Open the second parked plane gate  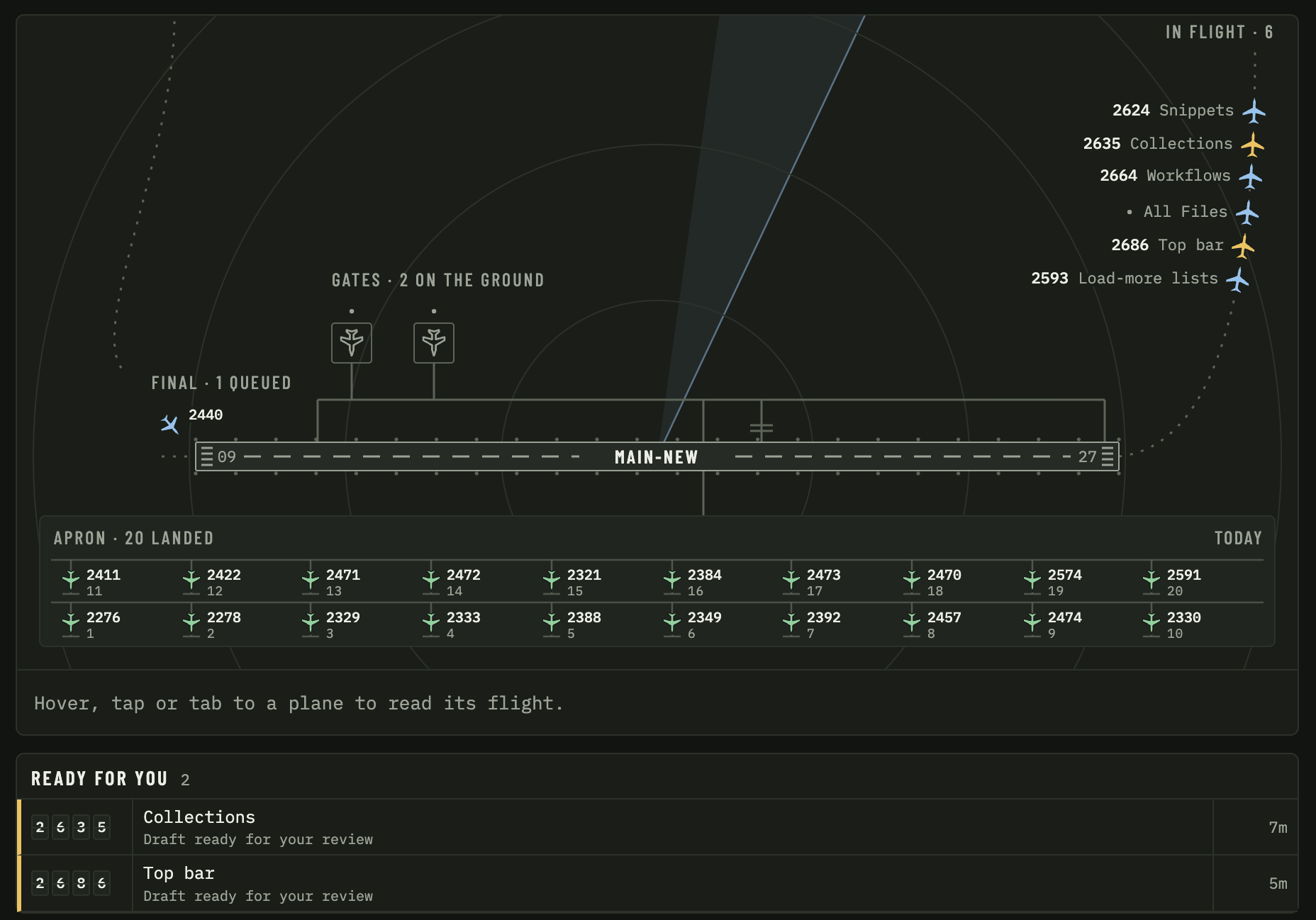[434, 343]
